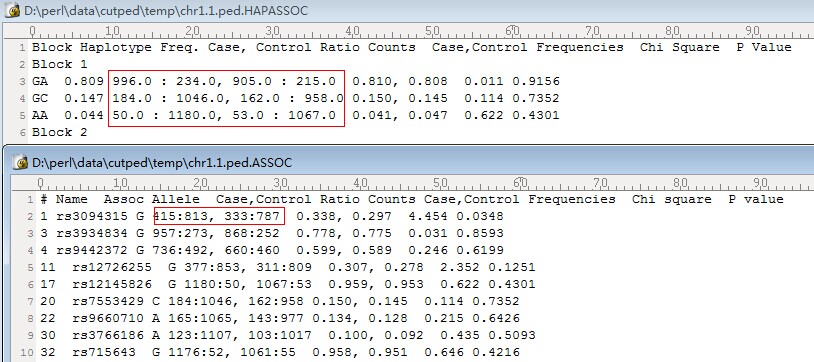The width and height of the screenshot is (814, 362).
Task: Click the chr1.1.ped.ASSOC window file icon
Action: coord(20,163)
